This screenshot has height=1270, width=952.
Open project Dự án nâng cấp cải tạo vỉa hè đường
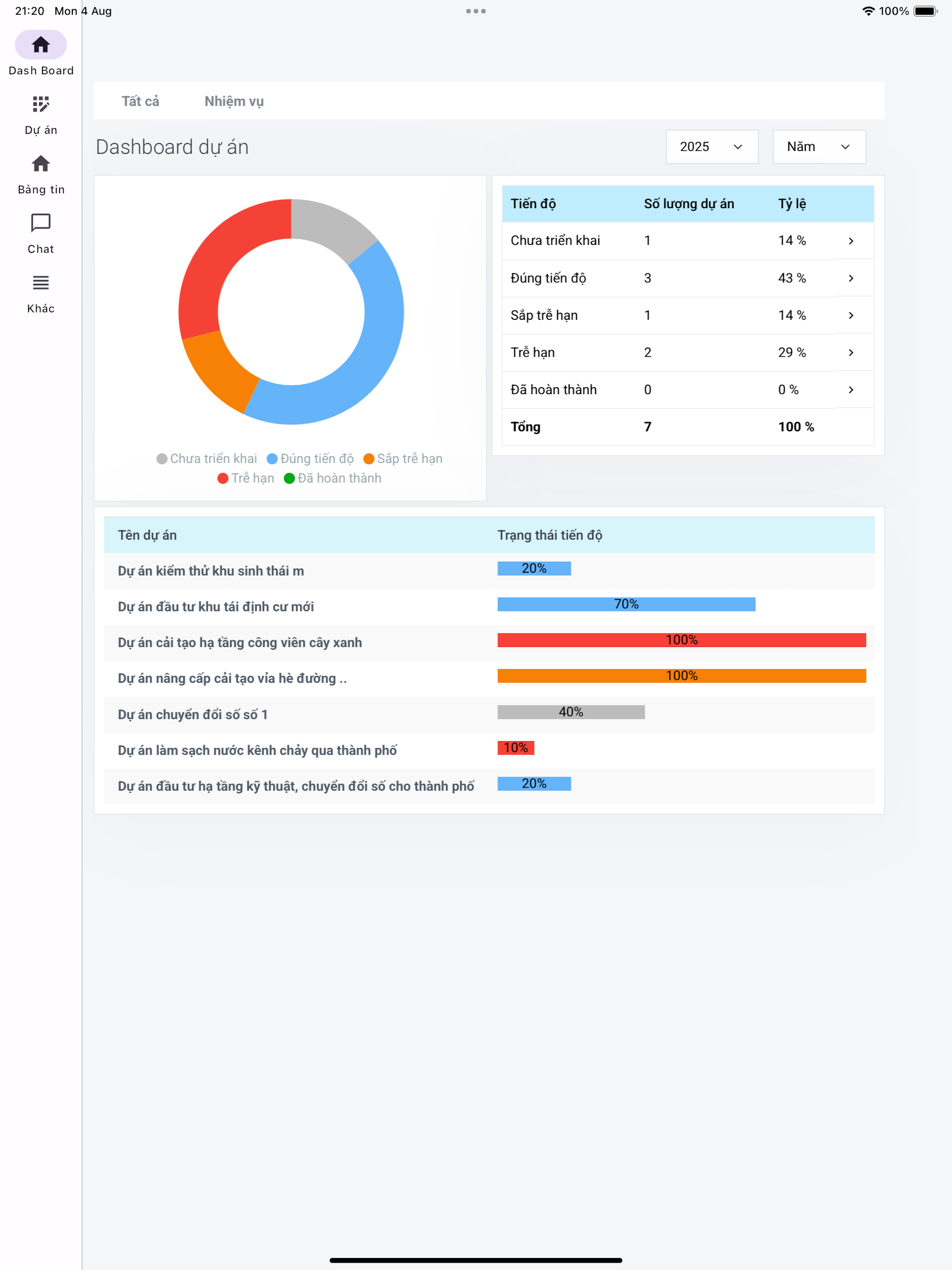pyautogui.click(x=232, y=679)
